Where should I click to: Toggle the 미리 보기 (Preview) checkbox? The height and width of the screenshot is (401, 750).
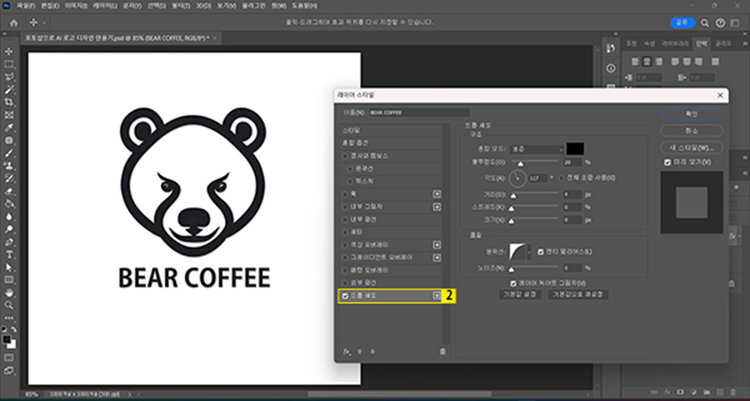coord(669,162)
